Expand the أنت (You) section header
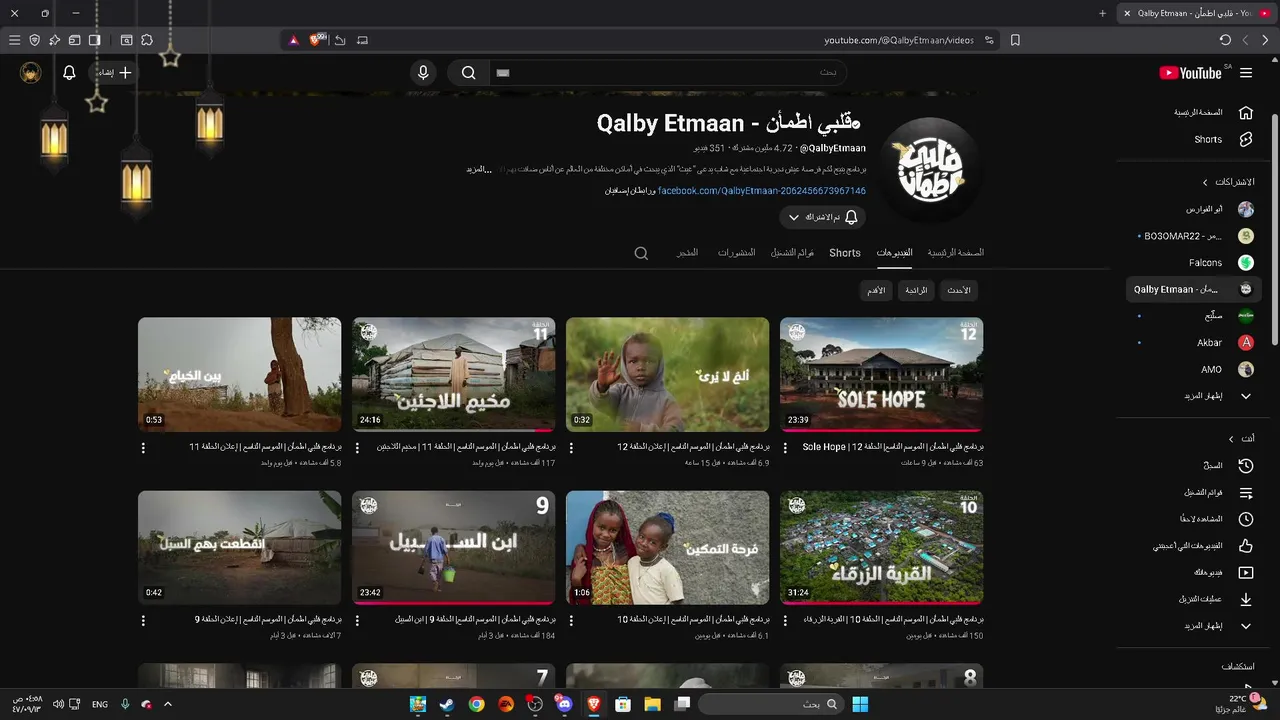1280x720 pixels. tap(1242, 439)
